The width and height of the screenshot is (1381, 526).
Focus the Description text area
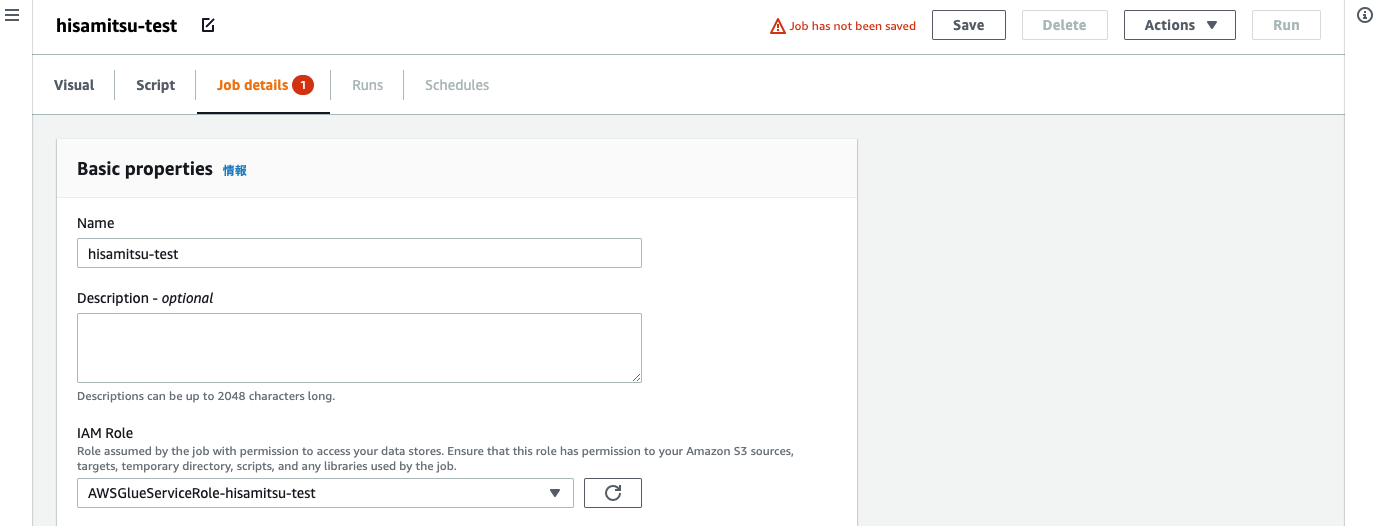(359, 348)
